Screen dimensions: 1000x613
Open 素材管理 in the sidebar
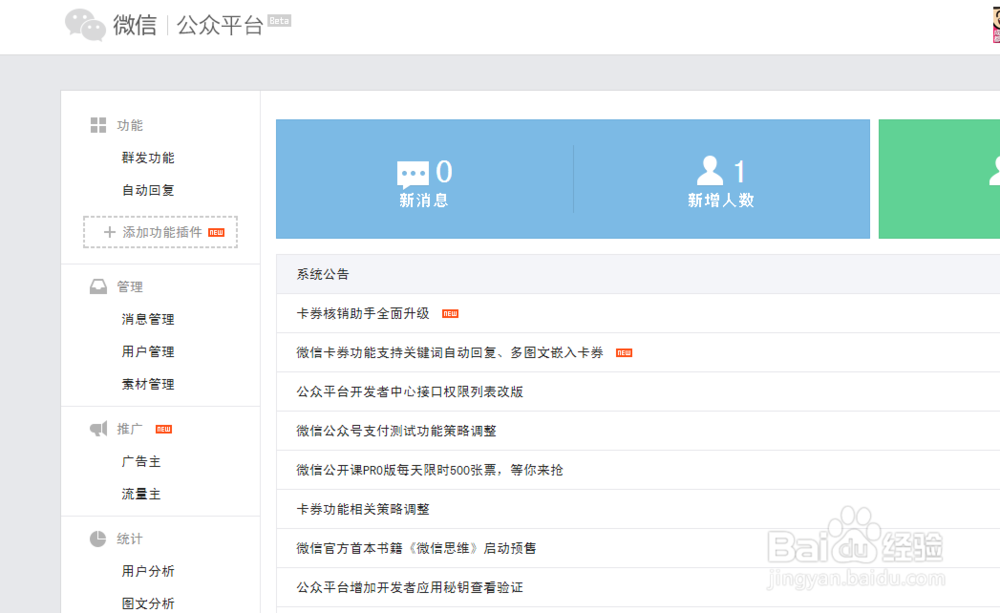(147, 383)
